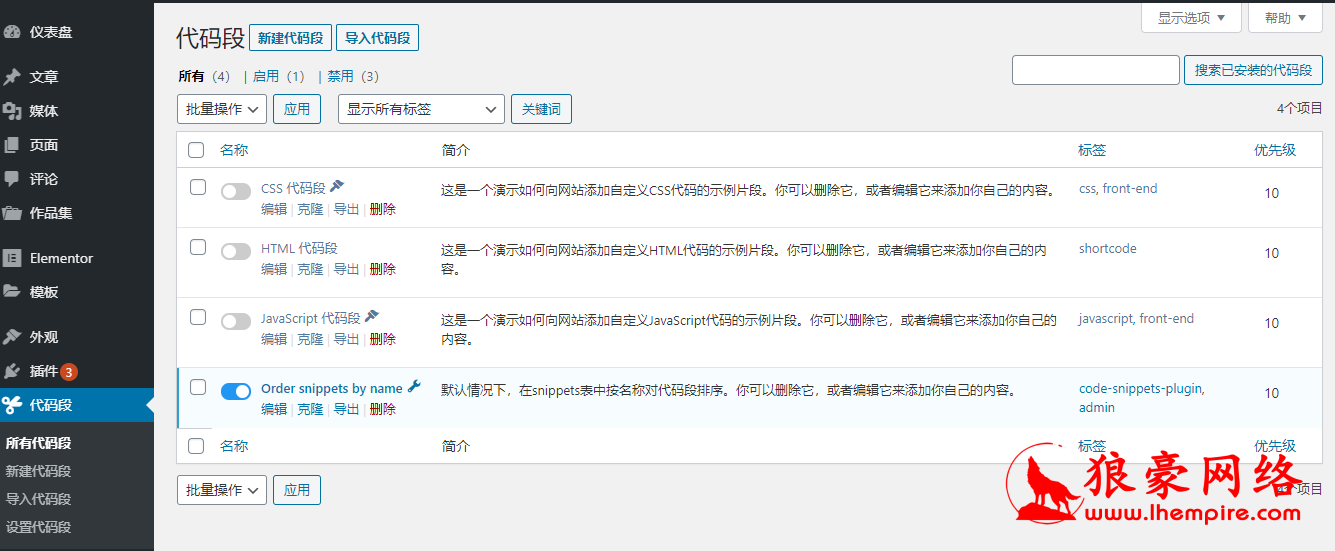1335x551 pixels.
Task: Open 设置代码段 submenu item
Action: pyautogui.click(x=38, y=527)
